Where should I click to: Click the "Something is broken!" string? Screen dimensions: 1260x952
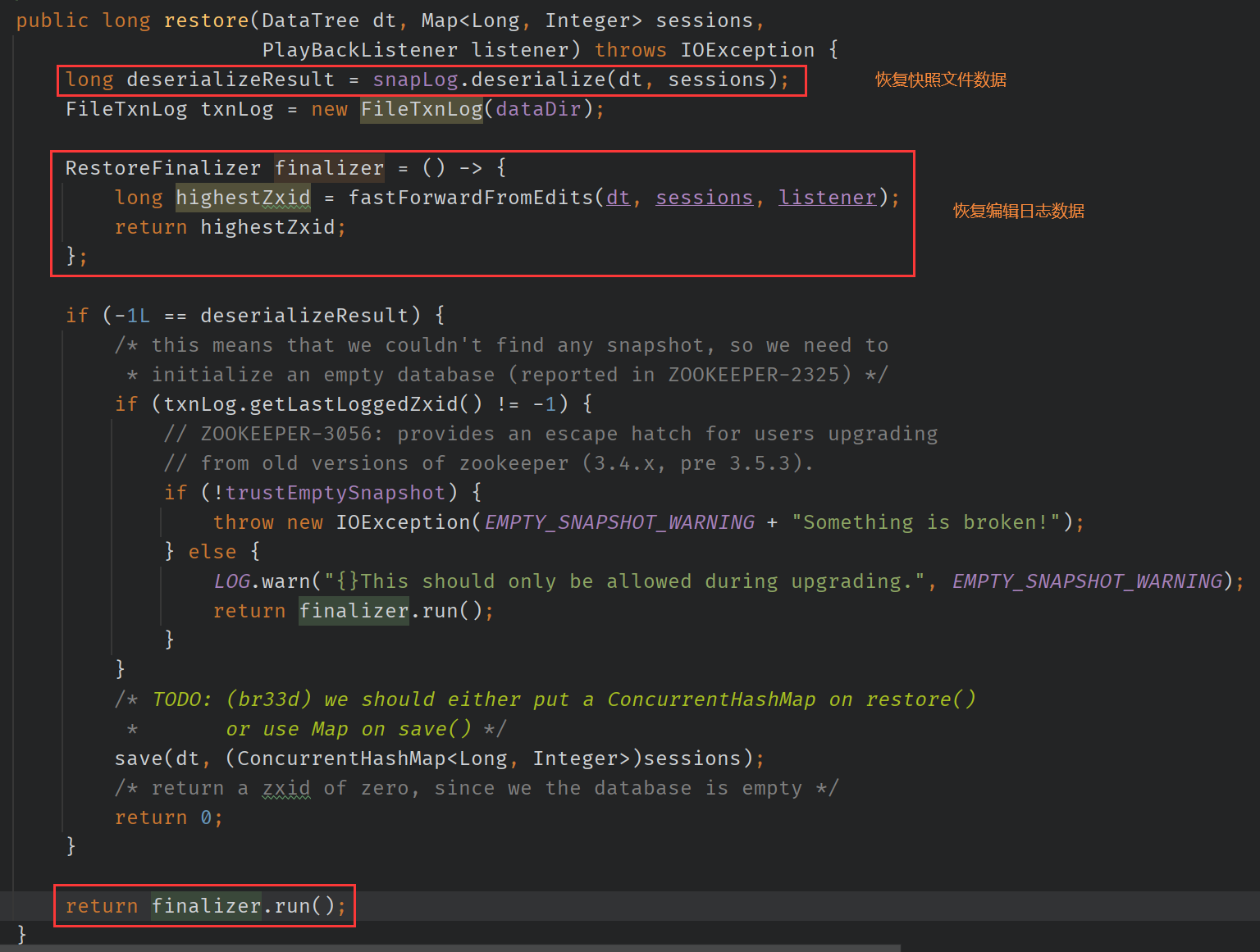click(925, 522)
